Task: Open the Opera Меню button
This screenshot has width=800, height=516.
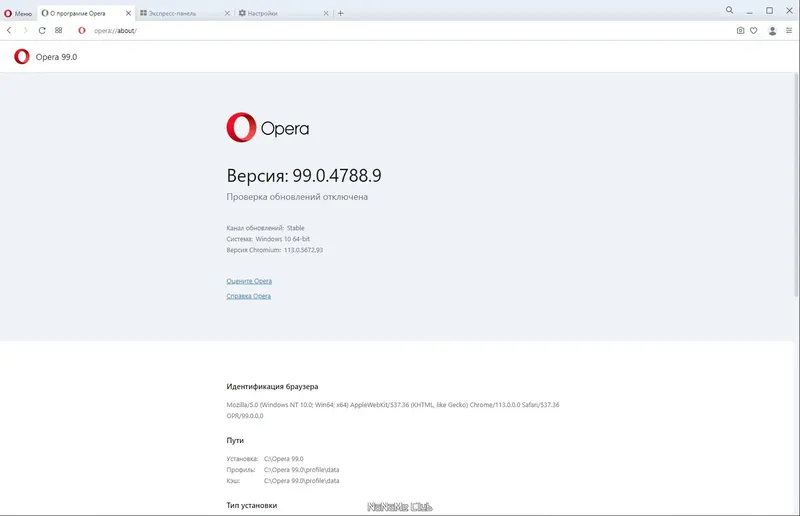Action: coord(18,13)
